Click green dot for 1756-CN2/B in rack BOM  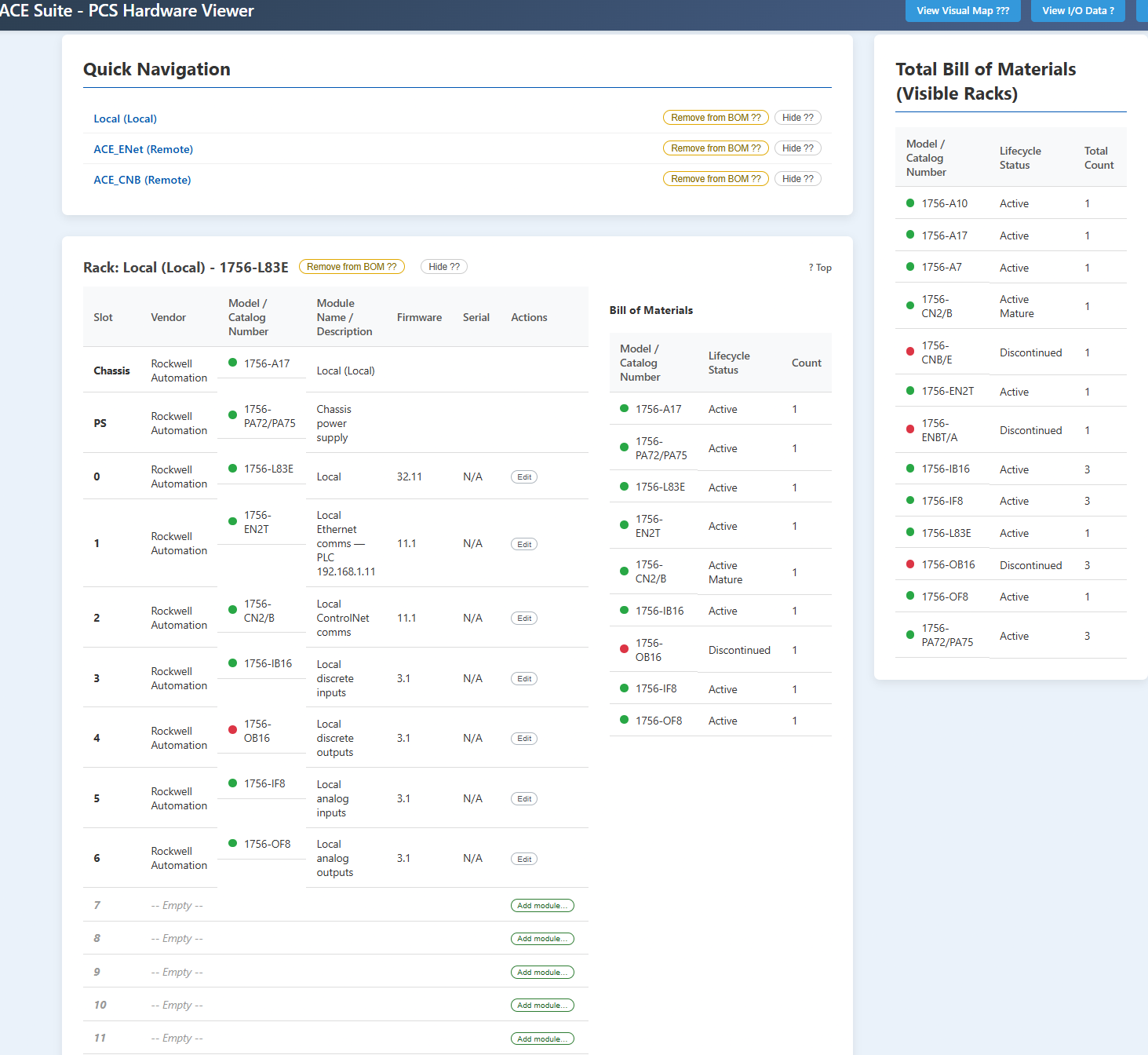pyautogui.click(x=624, y=571)
